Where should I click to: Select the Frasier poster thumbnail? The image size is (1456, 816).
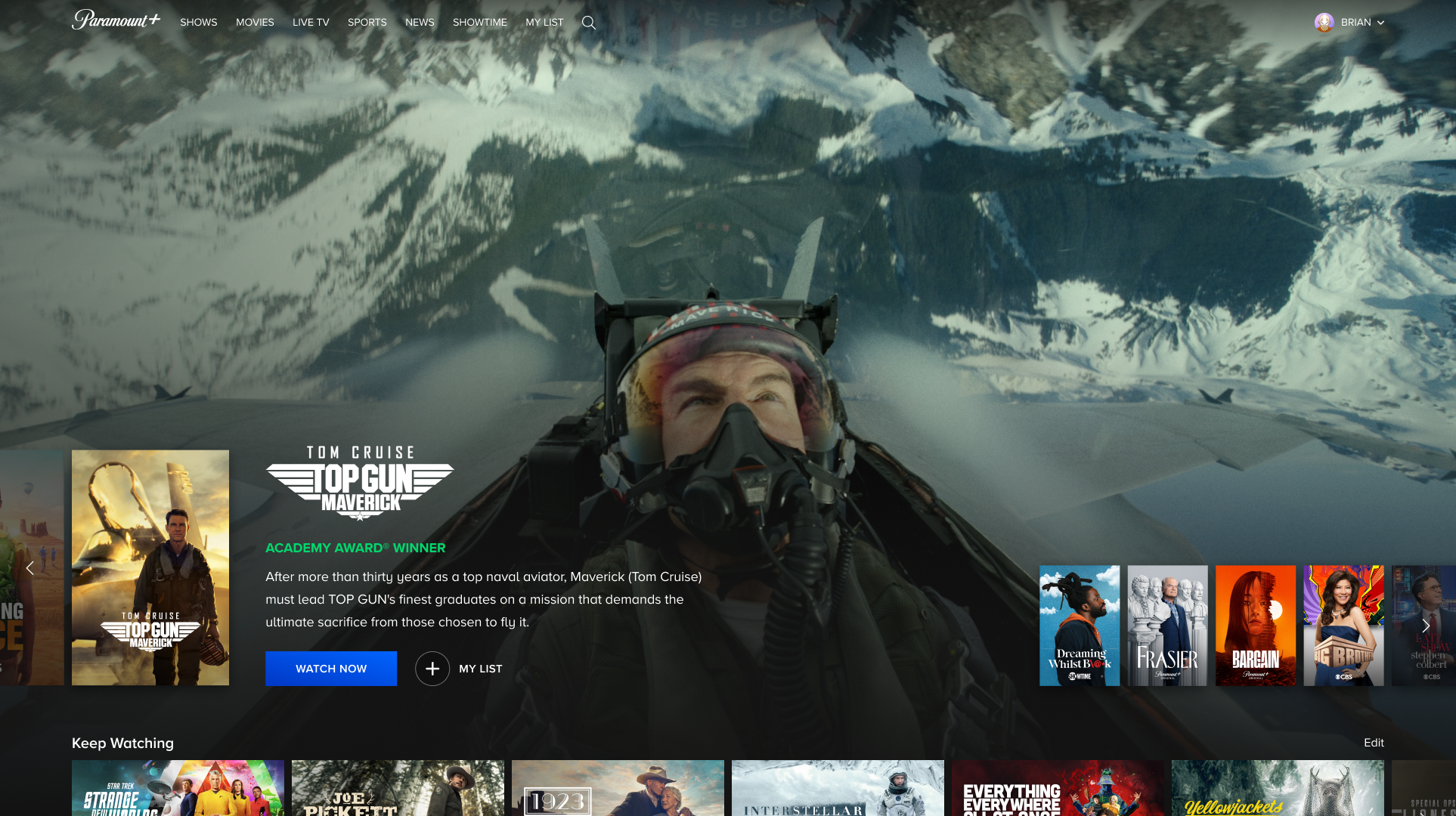coord(1167,626)
